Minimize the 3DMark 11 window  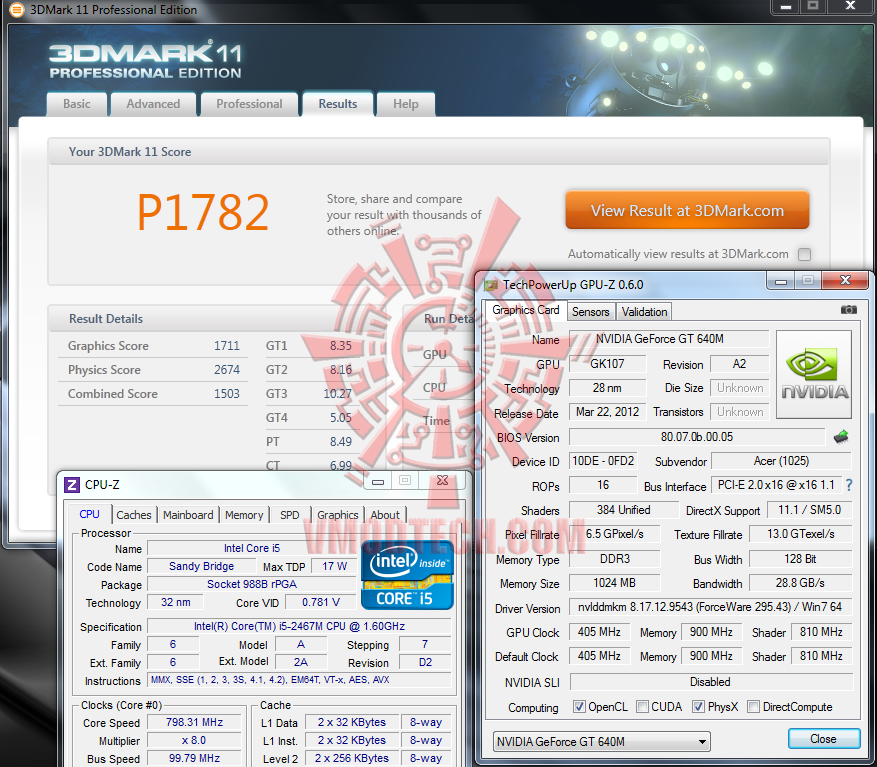point(786,6)
